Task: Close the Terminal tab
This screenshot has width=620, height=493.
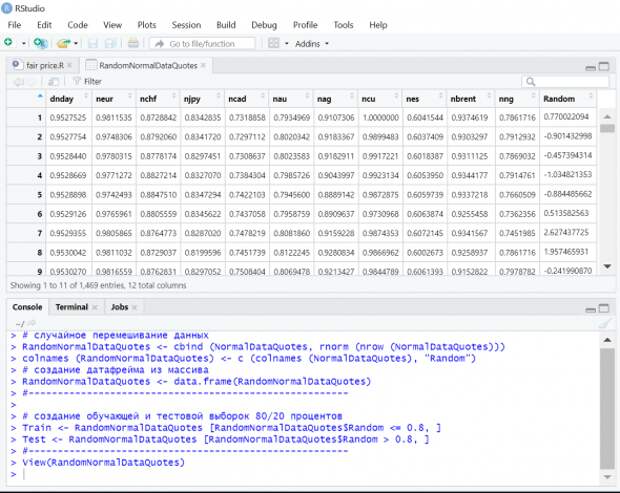Action: tap(95, 307)
